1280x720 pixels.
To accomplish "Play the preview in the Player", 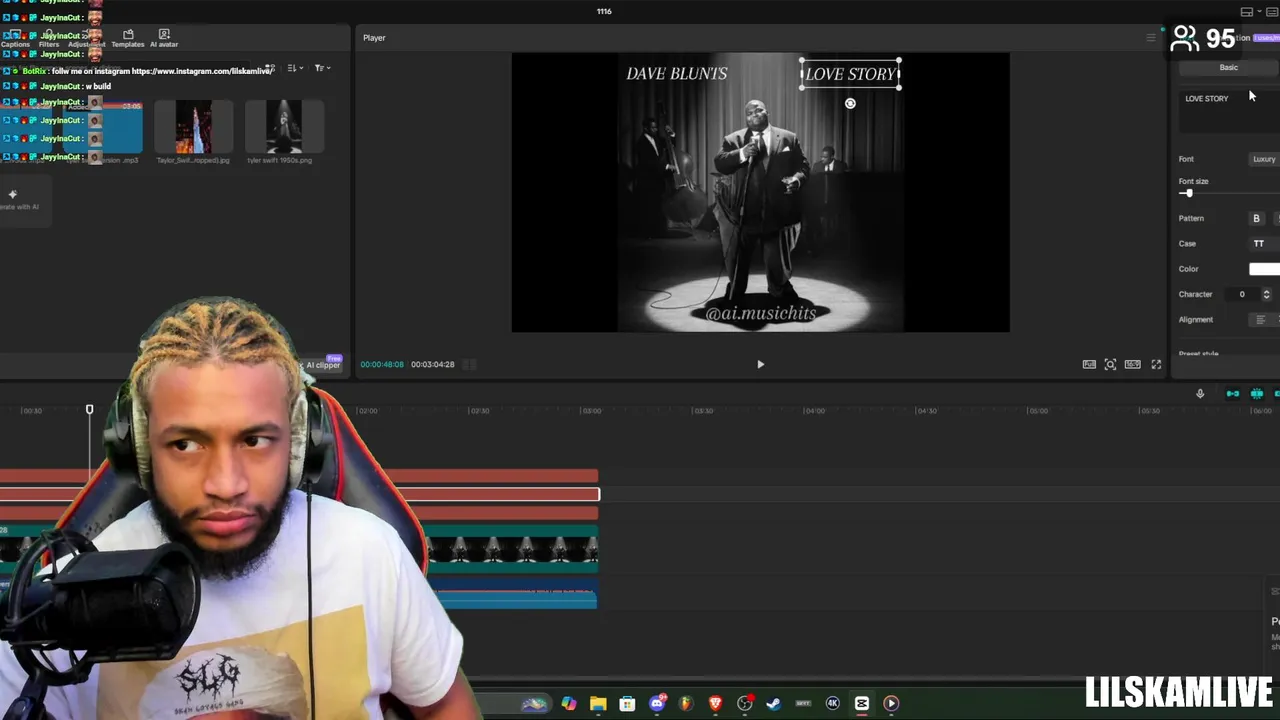I will click(760, 364).
